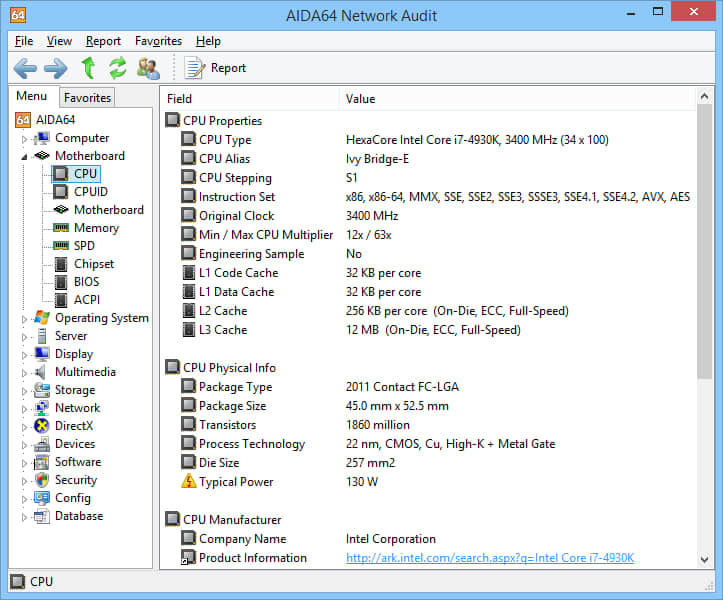Click the Database icon
This screenshot has width=723, height=600.
click(x=42, y=516)
